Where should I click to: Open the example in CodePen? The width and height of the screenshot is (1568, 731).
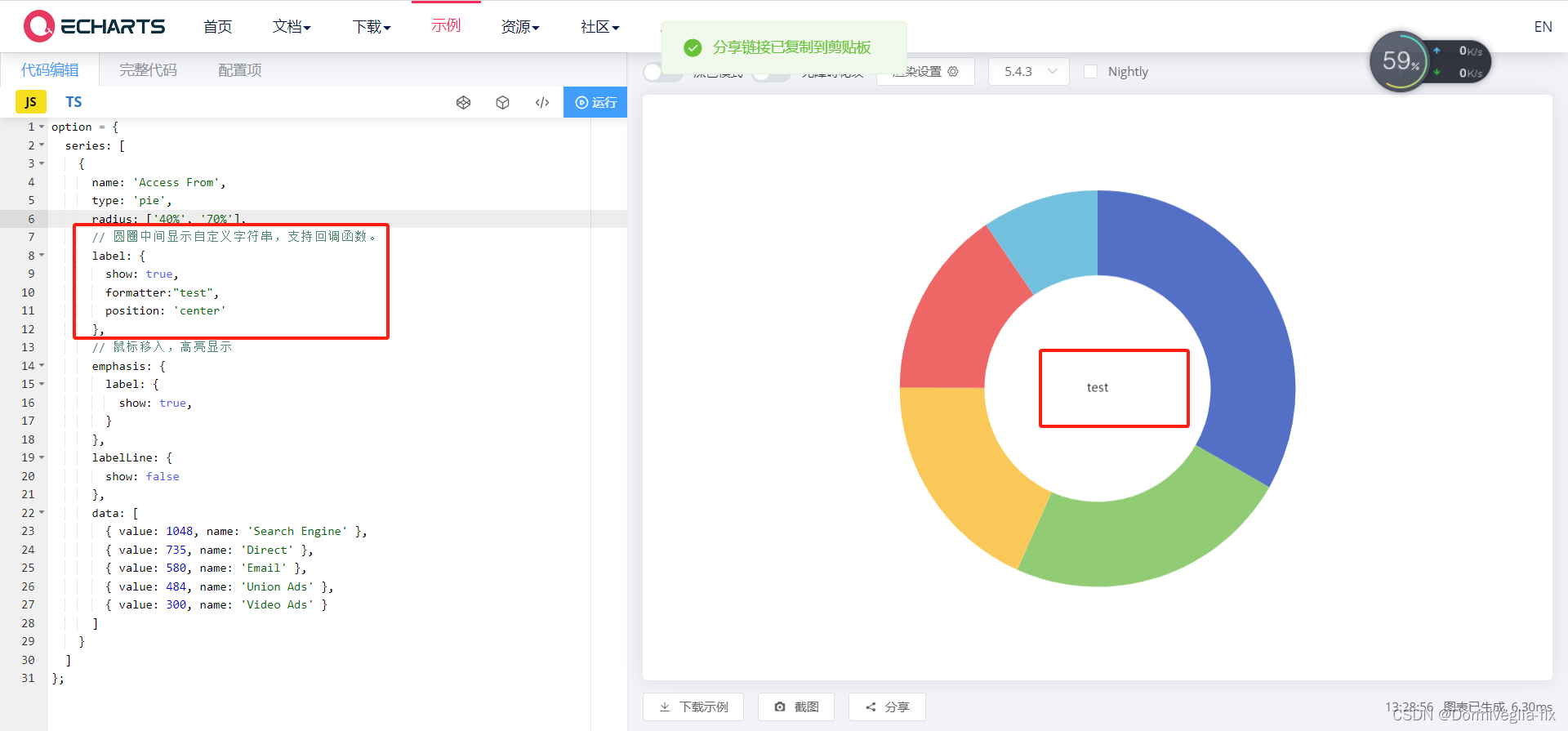463,102
